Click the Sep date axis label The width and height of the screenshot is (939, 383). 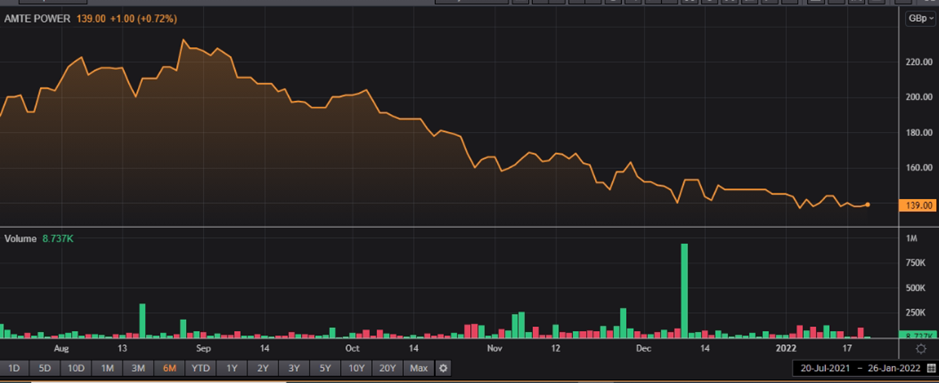click(x=204, y=348)
